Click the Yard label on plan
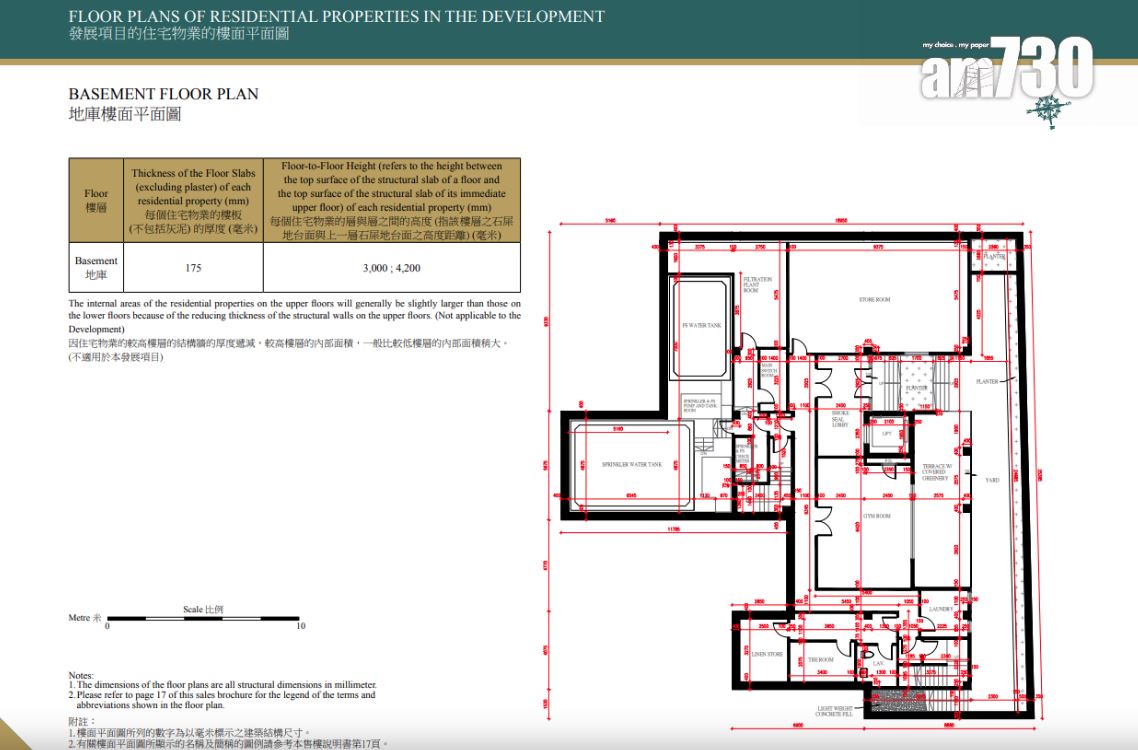The width and height of the screenshot is (1138, 750). click(992, 480)
